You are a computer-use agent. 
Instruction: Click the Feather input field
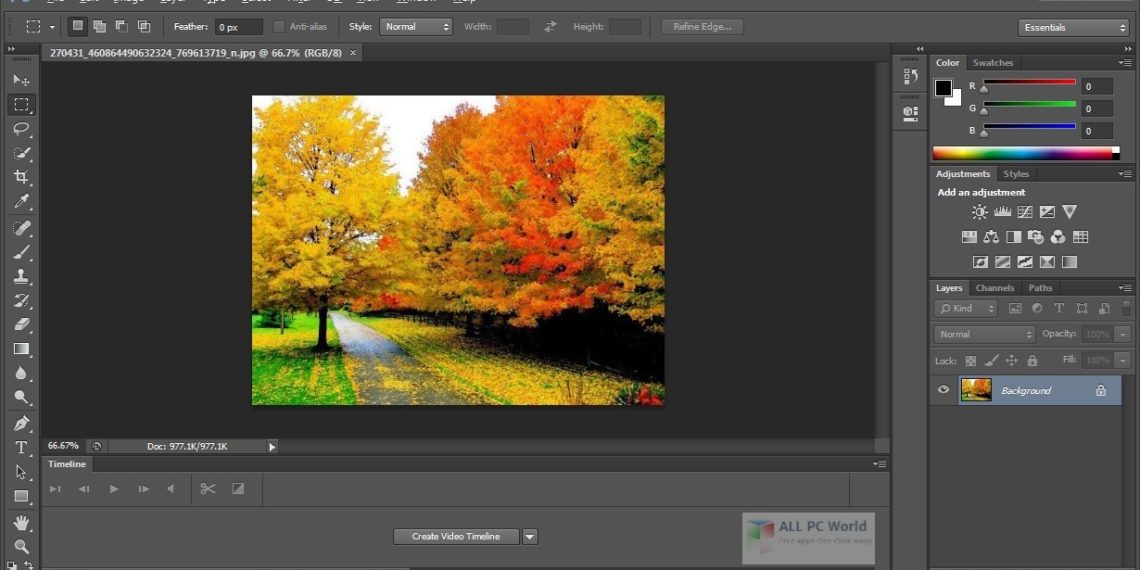(238, 27)
